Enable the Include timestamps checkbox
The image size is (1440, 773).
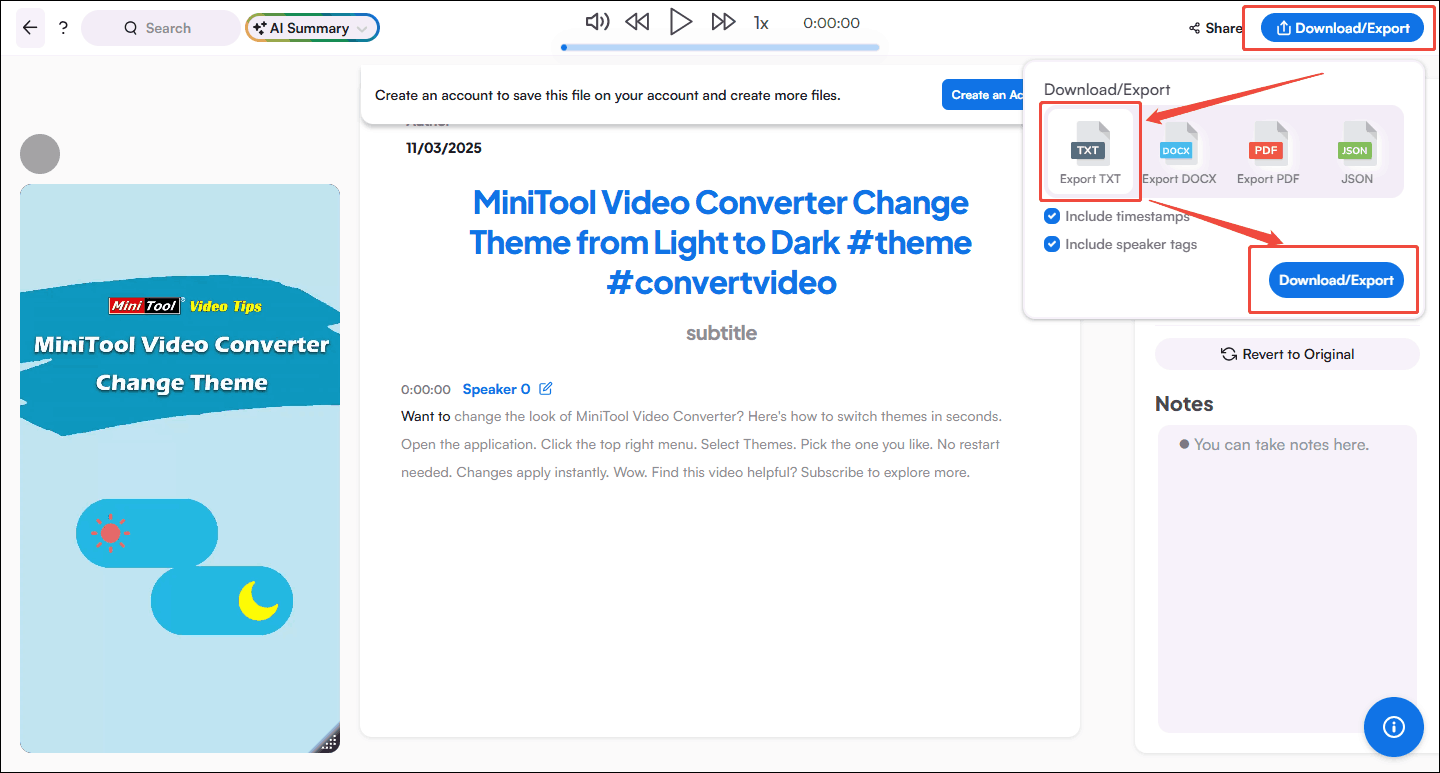point(1052,215)
